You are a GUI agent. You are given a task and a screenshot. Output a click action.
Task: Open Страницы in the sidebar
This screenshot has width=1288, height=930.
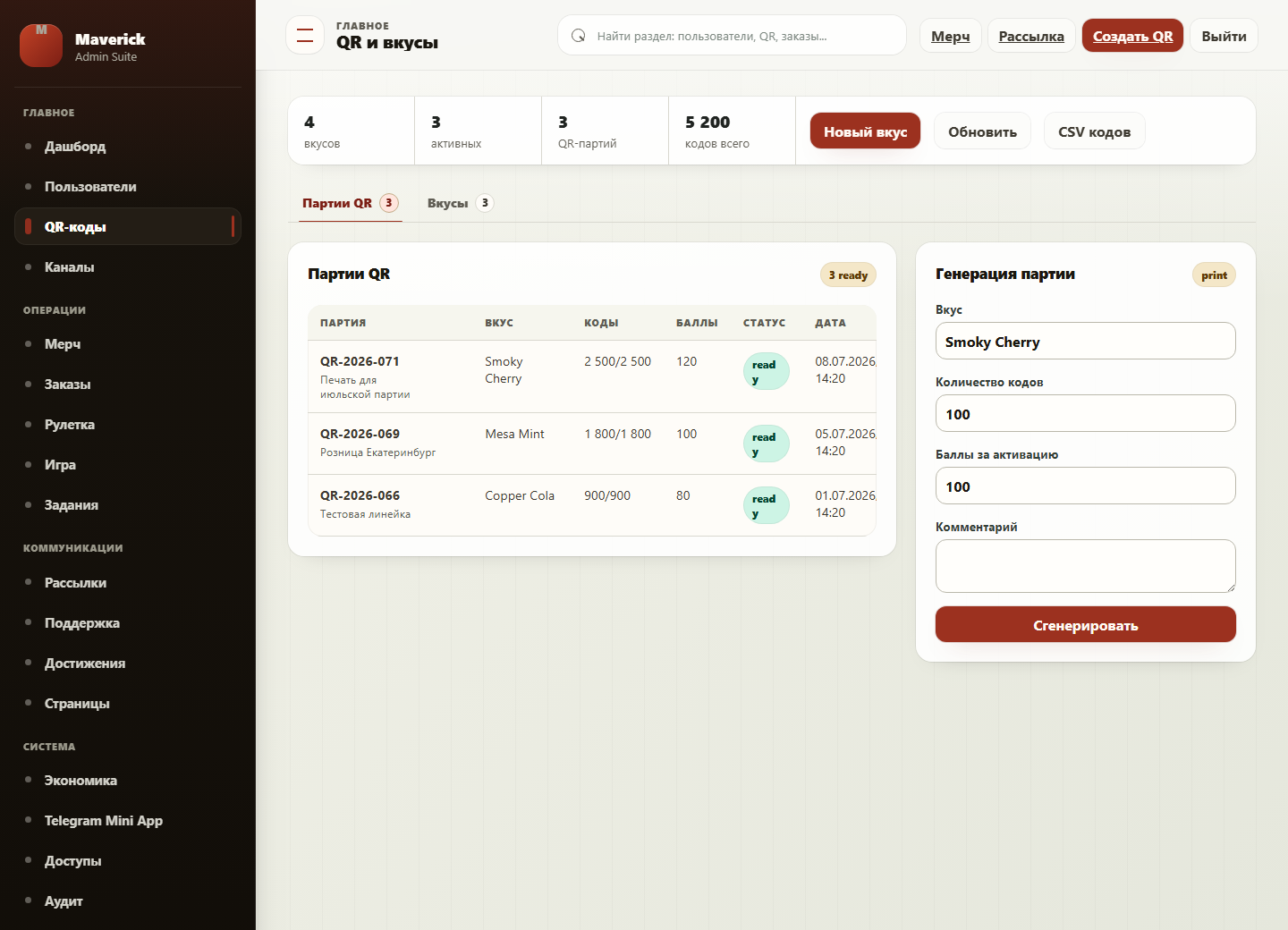coord(128,704)
